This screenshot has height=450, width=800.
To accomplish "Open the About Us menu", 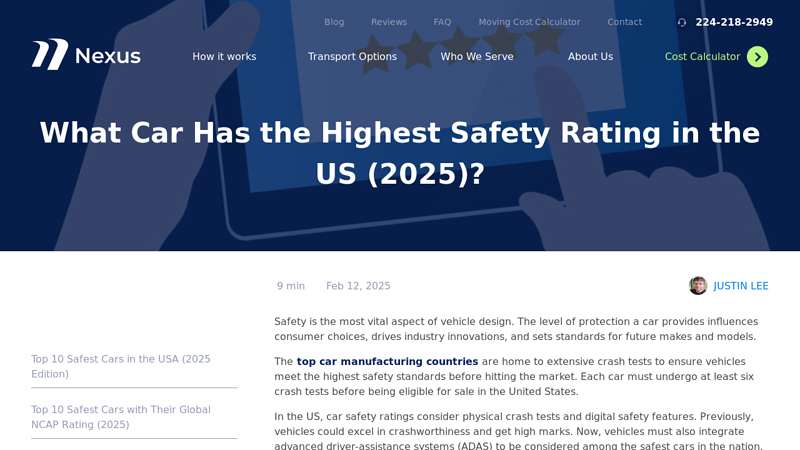I will (x=590, y=57).
